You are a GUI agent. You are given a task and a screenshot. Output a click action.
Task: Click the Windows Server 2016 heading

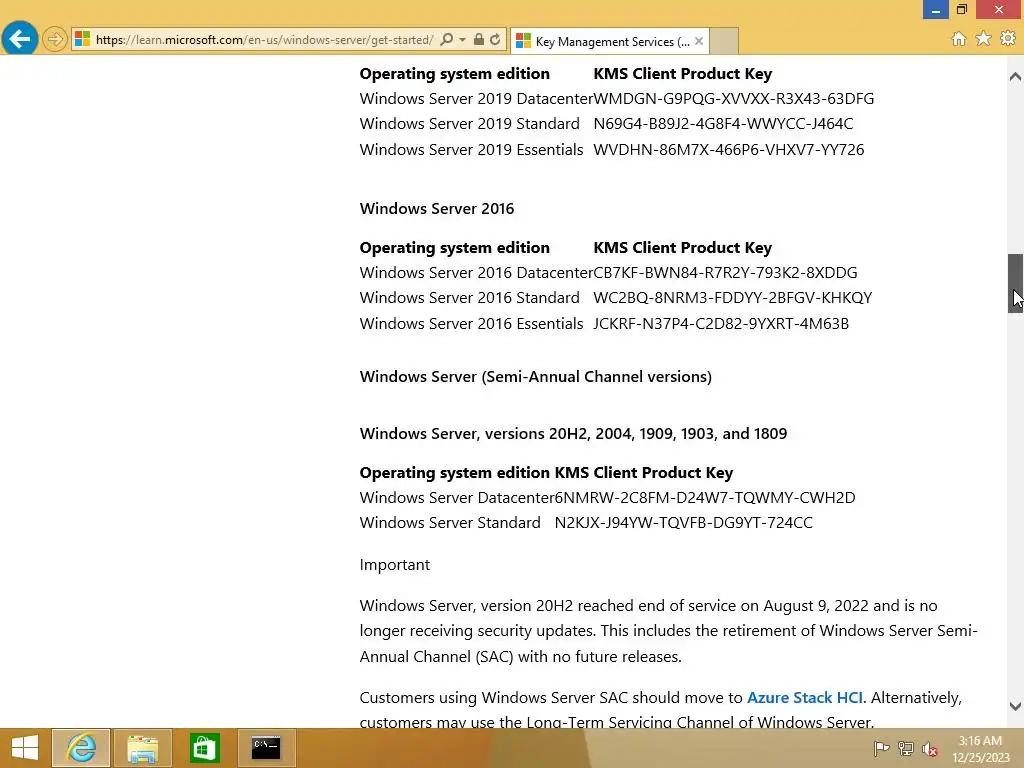point(437,208)
